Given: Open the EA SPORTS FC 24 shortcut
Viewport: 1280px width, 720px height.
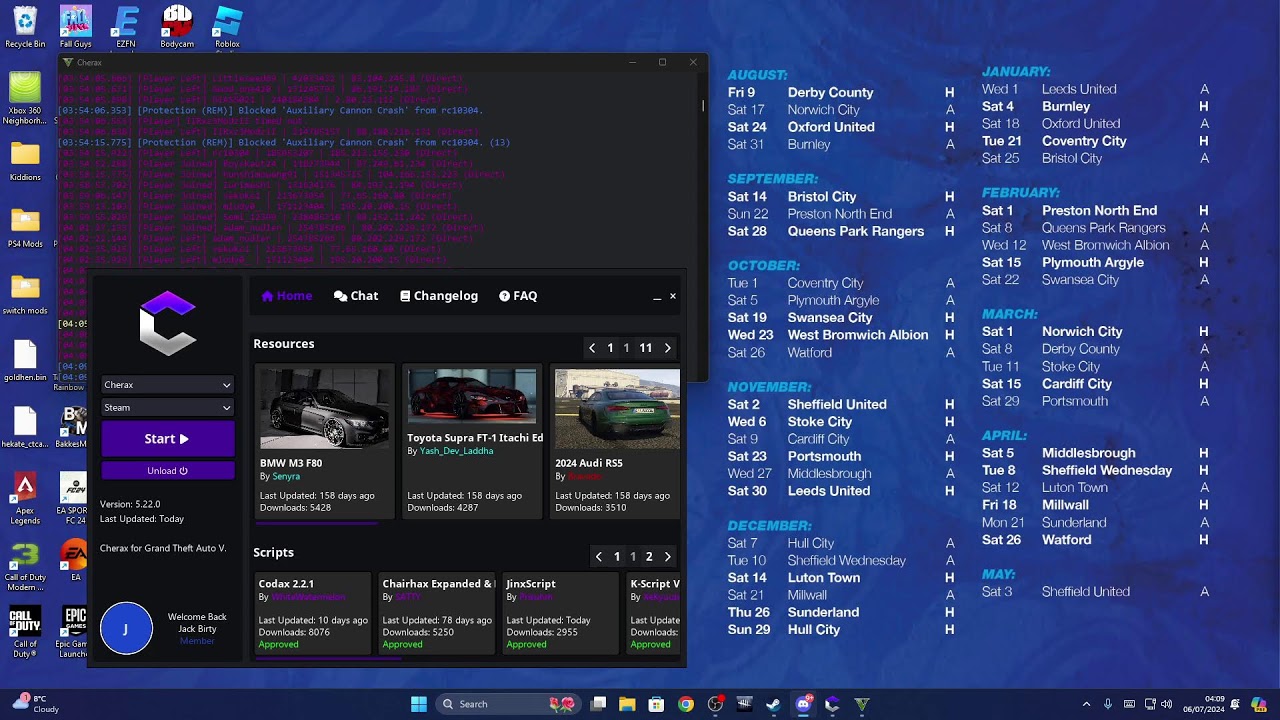Looking at the screenshot, I should click(73, 500).
